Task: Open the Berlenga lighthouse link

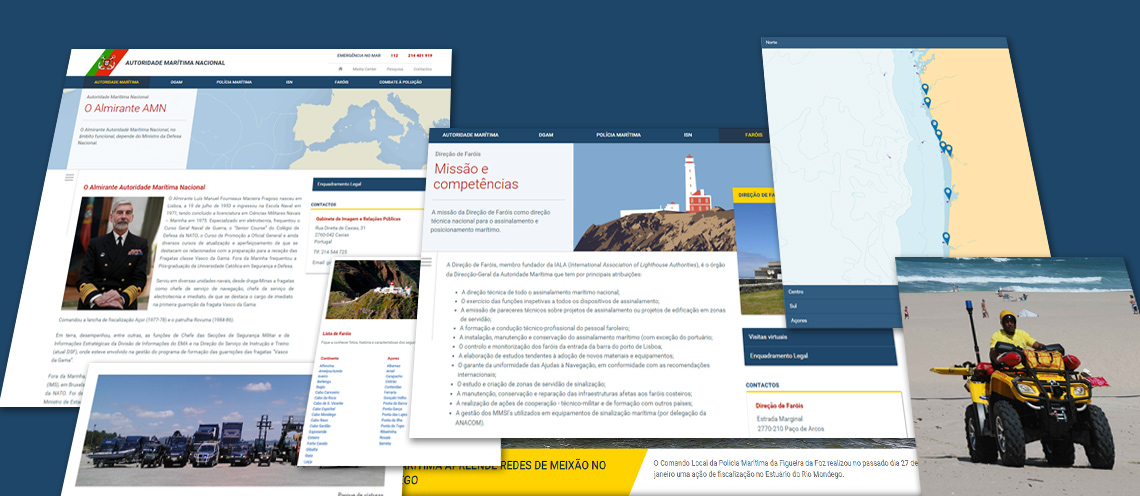Action: [x=324, y=382]
